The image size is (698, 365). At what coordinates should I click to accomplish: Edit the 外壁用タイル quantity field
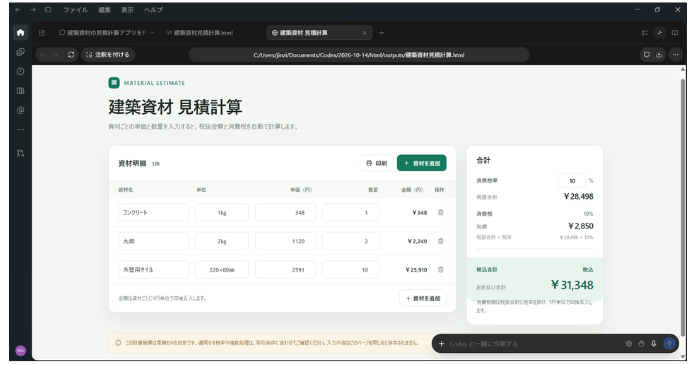351,269
